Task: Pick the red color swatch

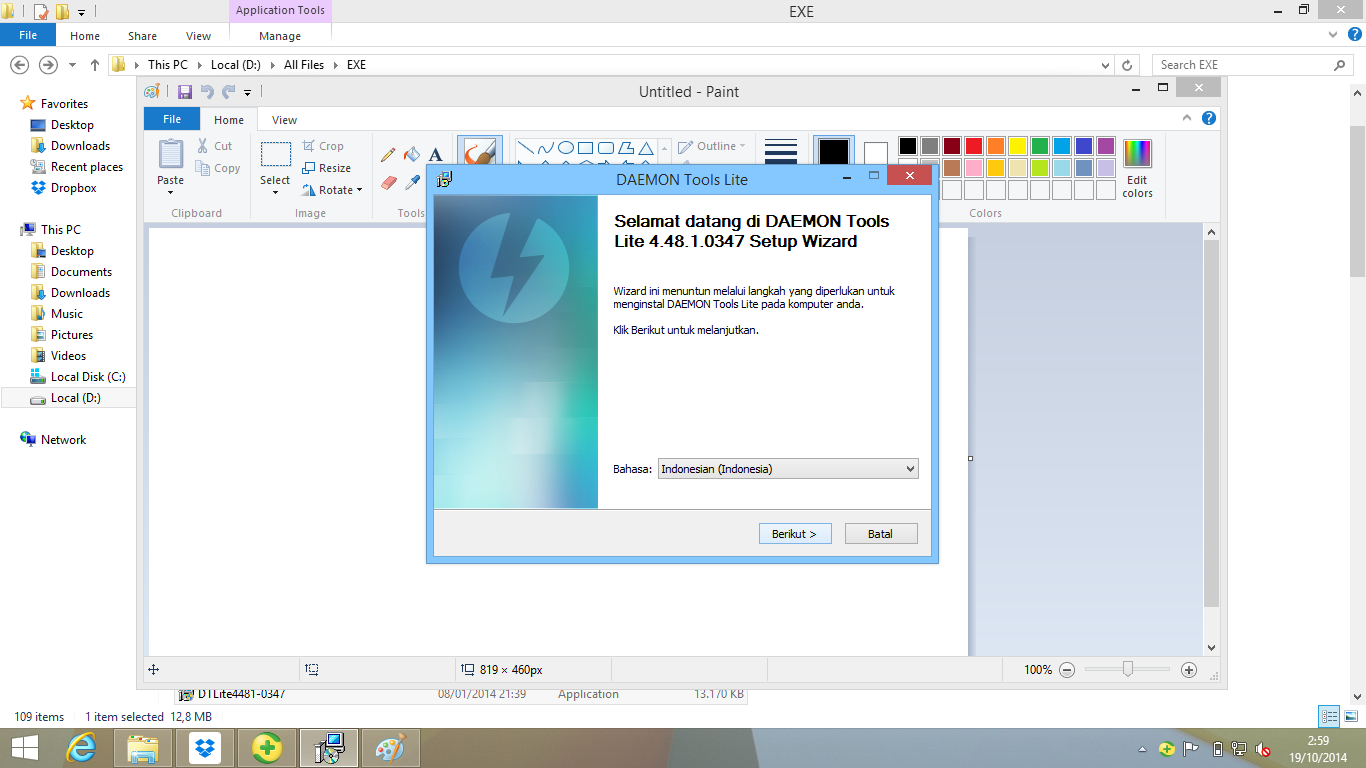Action: coord(973,146)
